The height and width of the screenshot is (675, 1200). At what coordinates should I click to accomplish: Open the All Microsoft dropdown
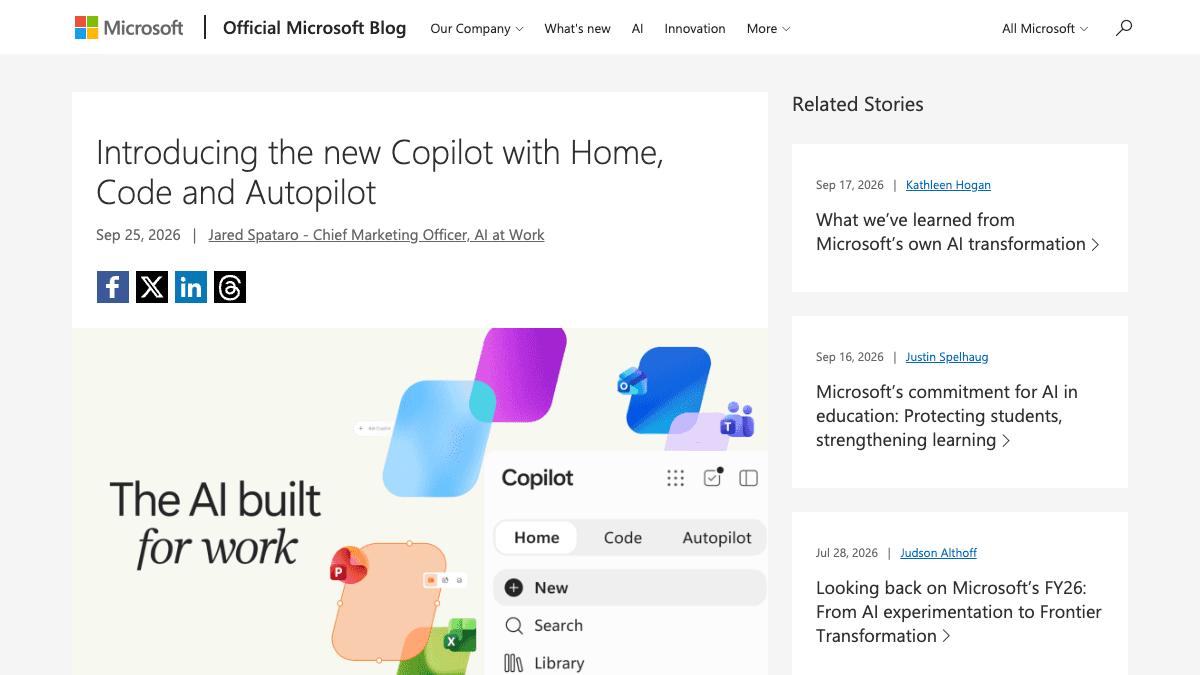(x=1045, y=28)
